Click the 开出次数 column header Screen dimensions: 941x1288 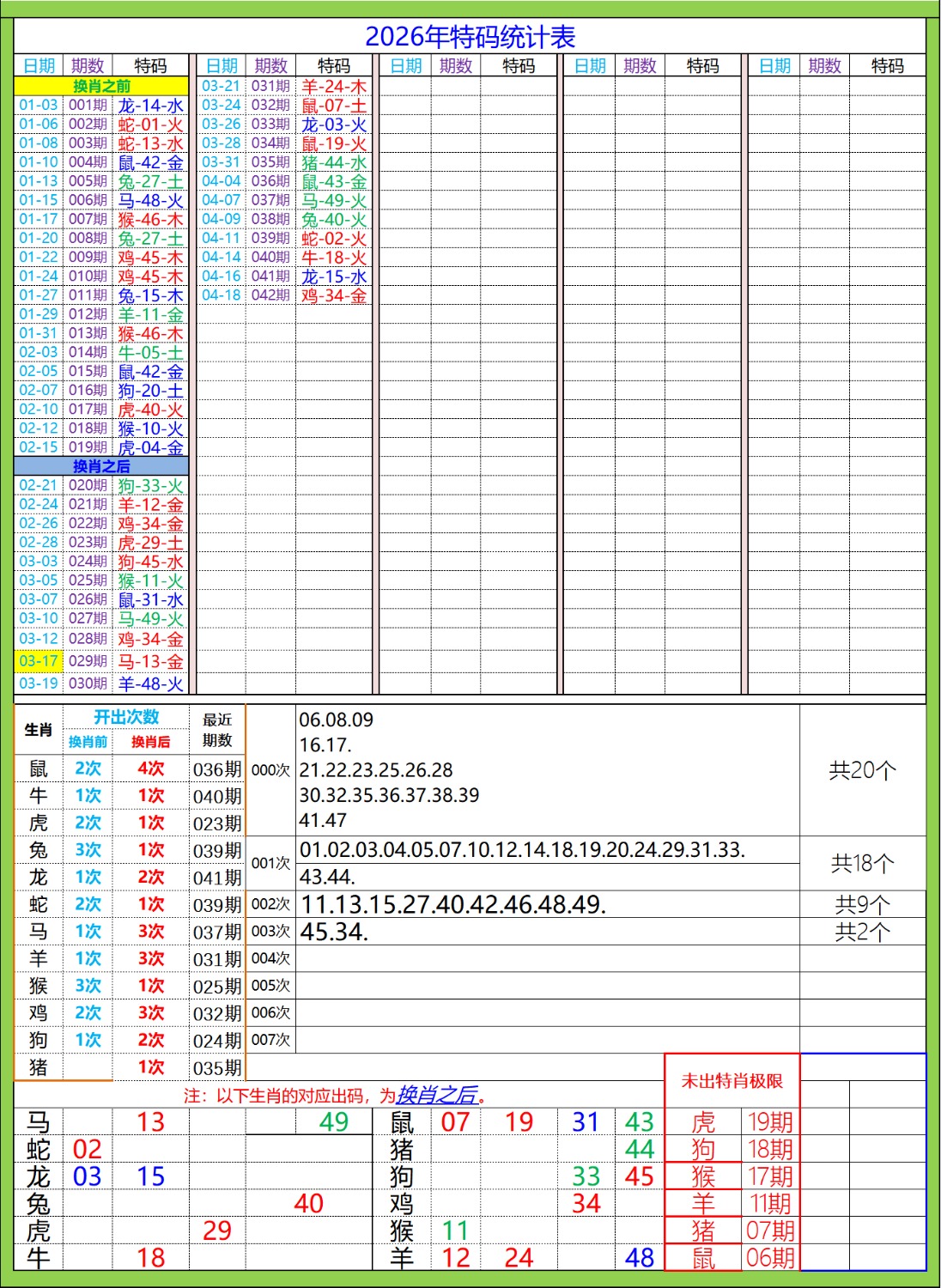pos(126,718)
